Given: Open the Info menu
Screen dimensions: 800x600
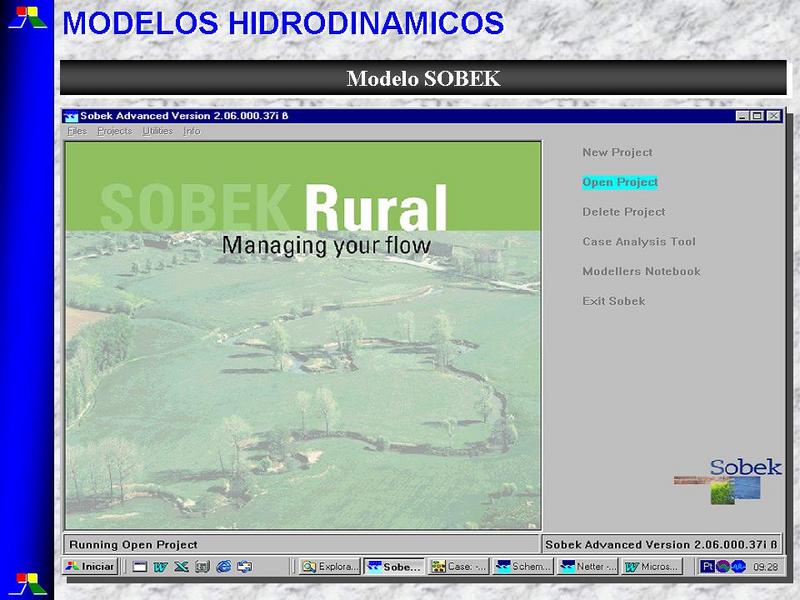Looking at the screenshot, I should 192,131.
